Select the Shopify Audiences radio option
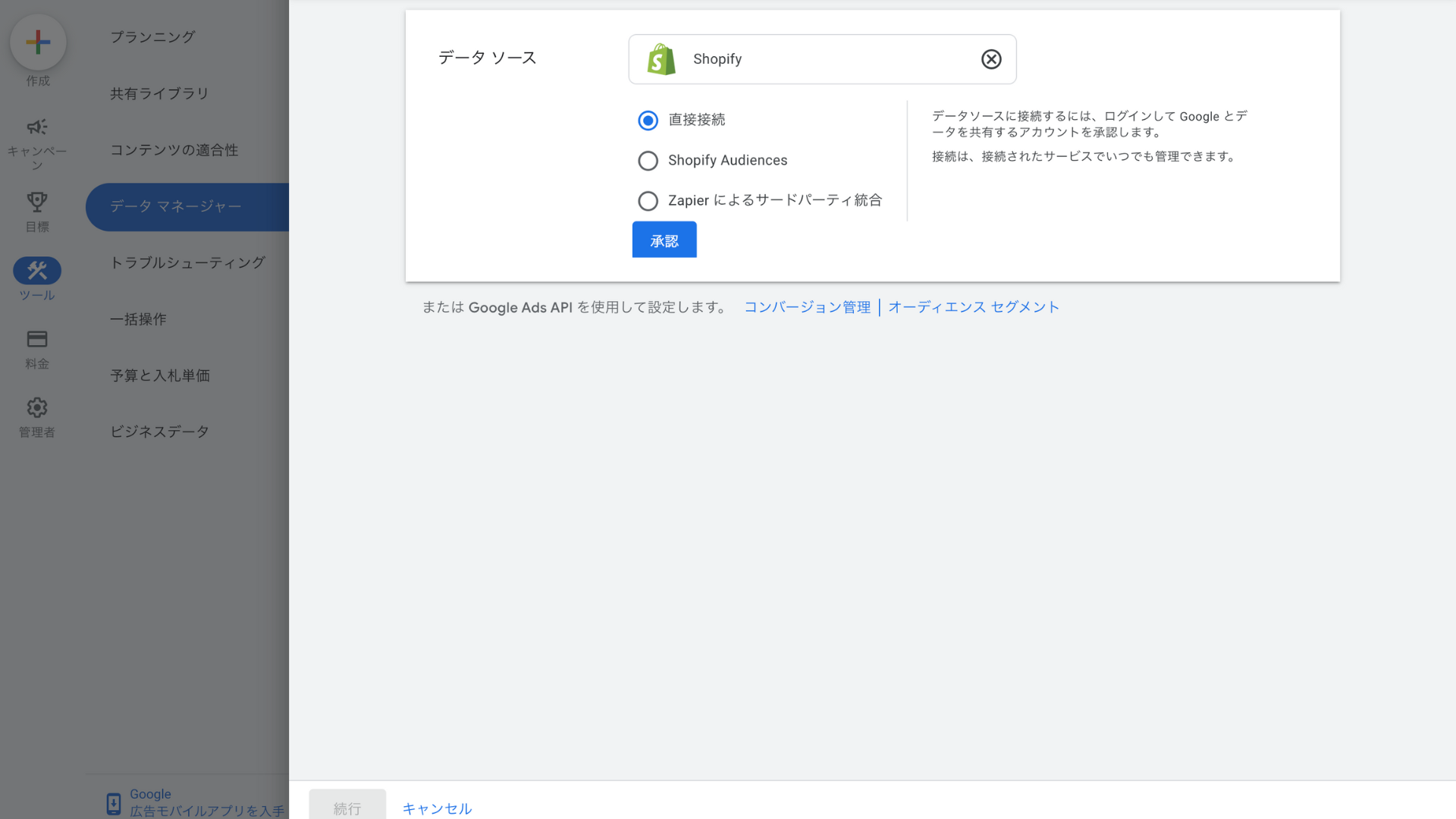 point(648,161)
